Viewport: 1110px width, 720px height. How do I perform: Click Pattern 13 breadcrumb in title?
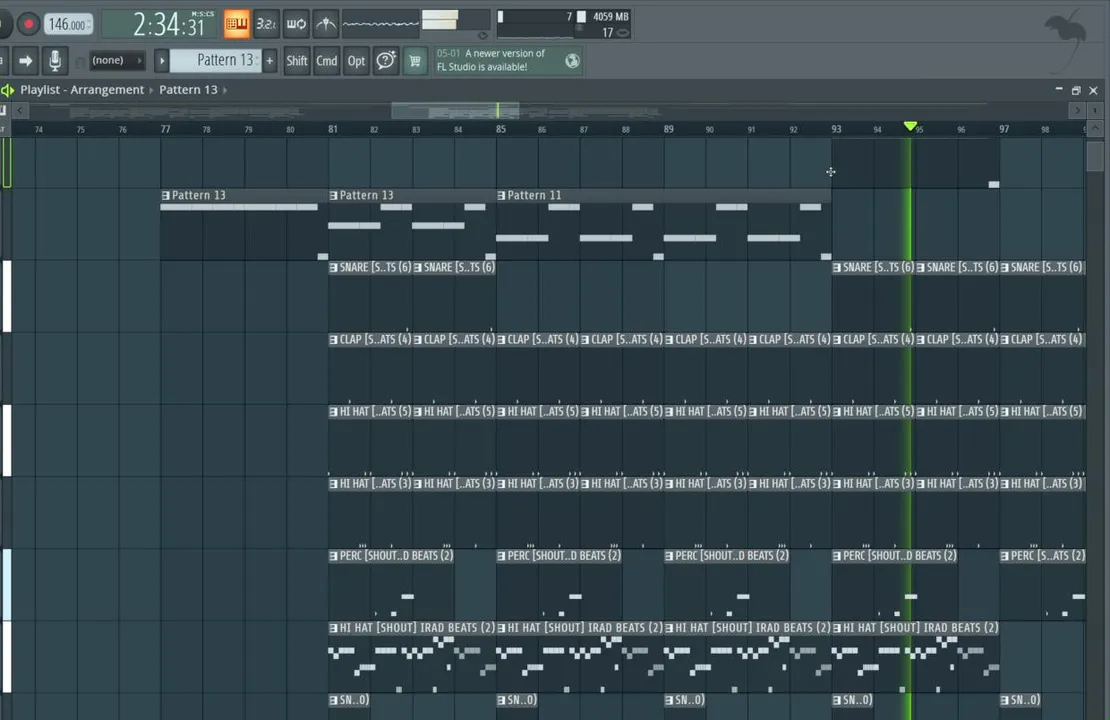coord(188,90)
